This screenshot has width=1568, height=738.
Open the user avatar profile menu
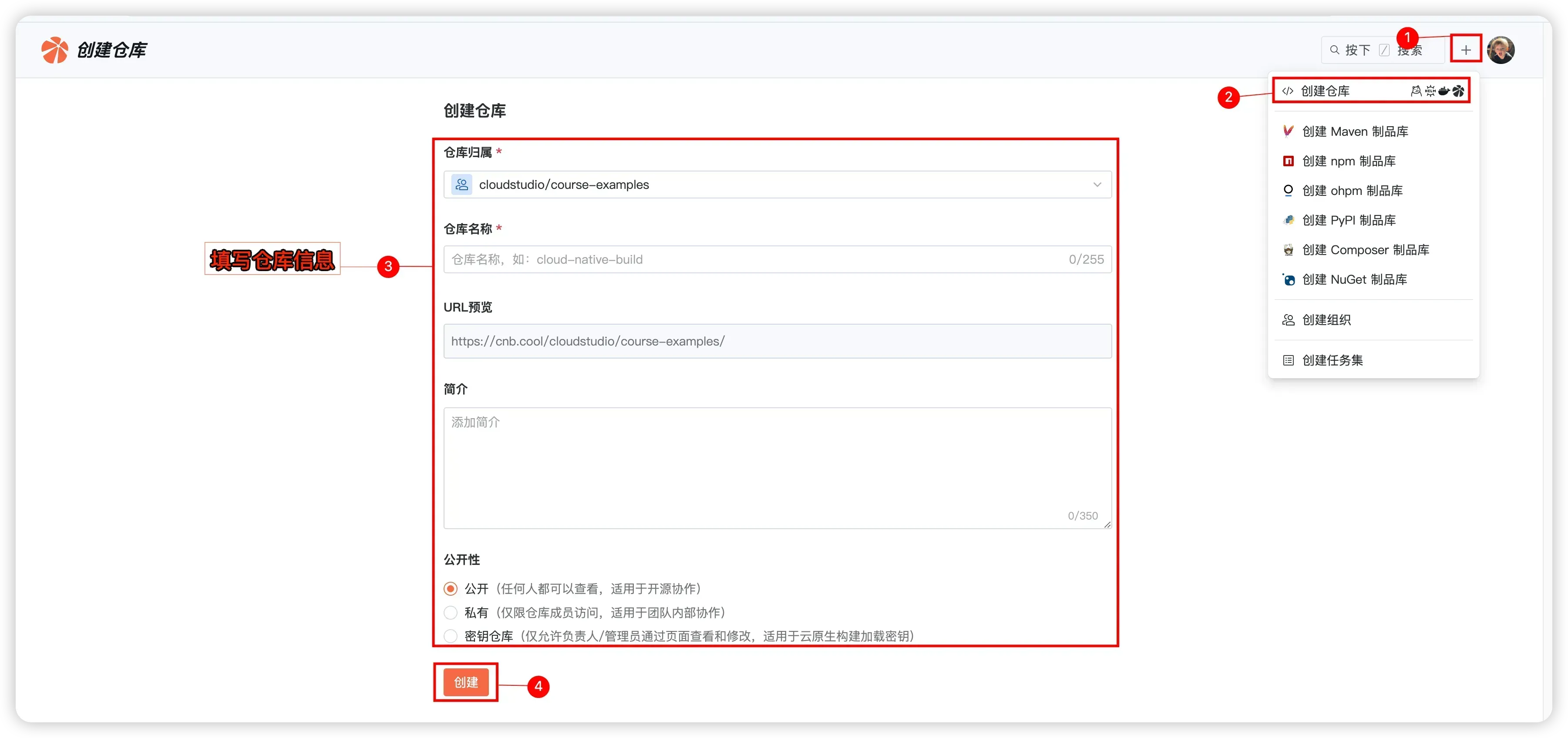pyautogui.click(x=1501, y=50)
